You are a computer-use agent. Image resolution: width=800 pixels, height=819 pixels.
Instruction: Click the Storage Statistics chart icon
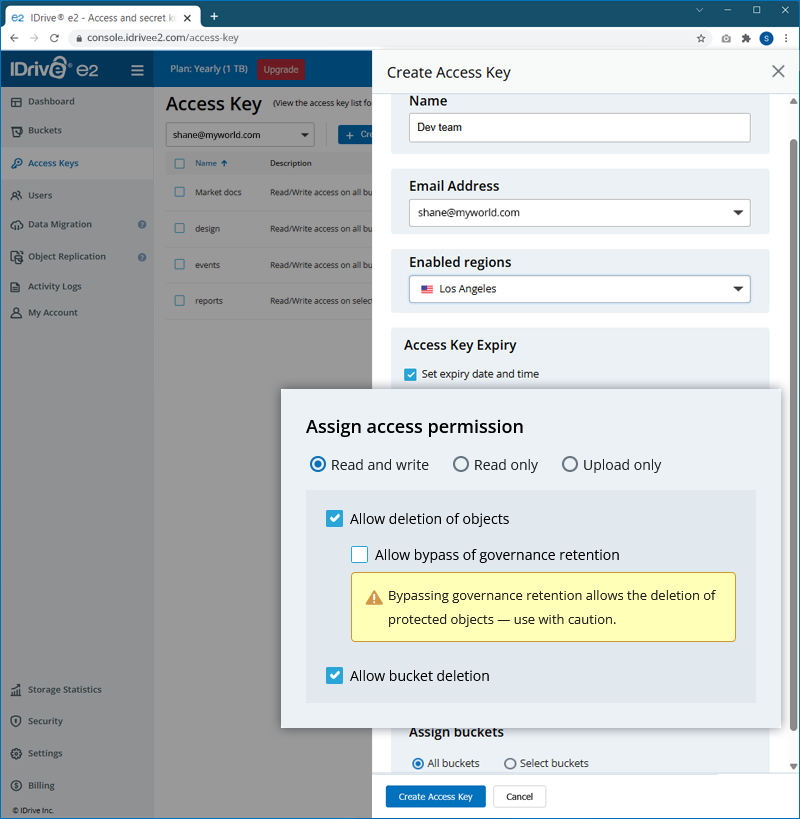[16, 690]
